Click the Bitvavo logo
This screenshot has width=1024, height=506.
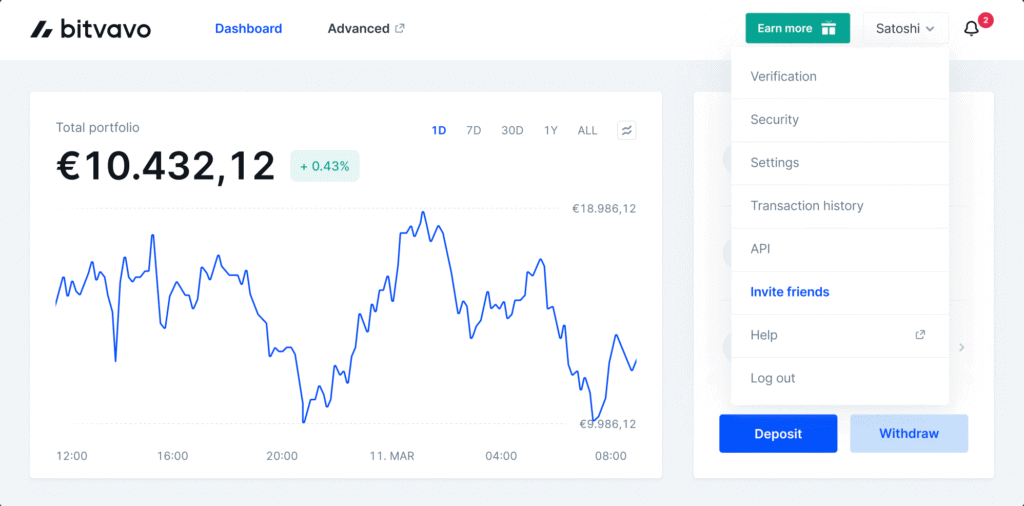pyautogui.click(x=91, y=29)
